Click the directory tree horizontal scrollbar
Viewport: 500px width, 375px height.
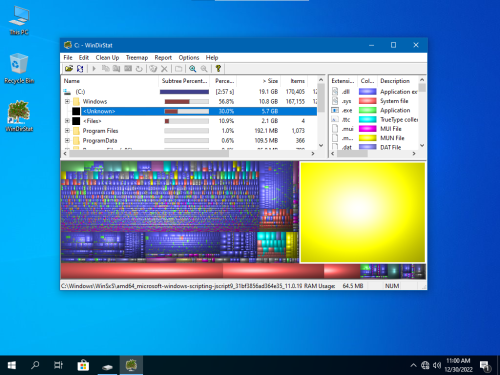pyautogui.click(x=149, y=154)
